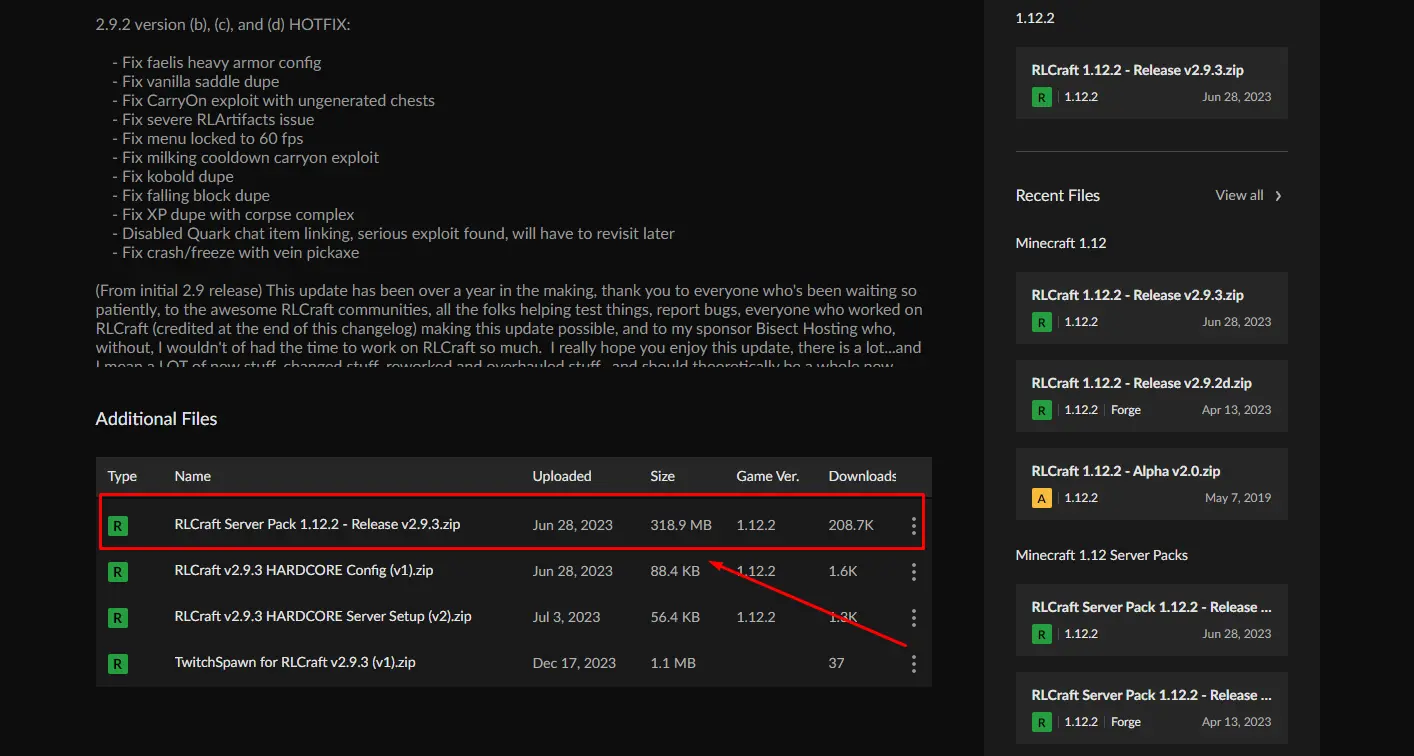Sort table by Name column header
Image resolution: width=1414 pixels, height=756 pixels.
192,476
